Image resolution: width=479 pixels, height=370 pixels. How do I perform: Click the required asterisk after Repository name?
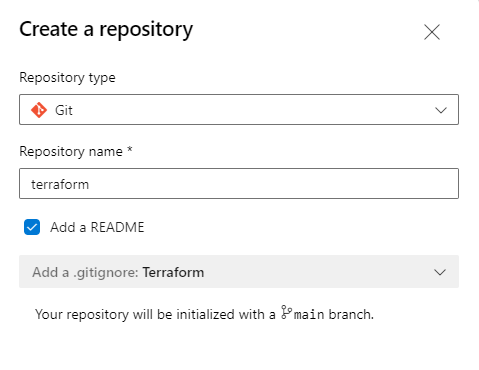tap(130, 149)
